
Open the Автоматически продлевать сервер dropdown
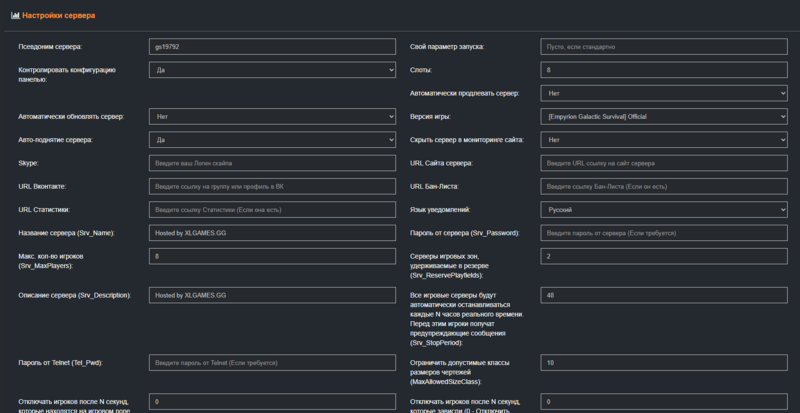(x=664, y=93)
